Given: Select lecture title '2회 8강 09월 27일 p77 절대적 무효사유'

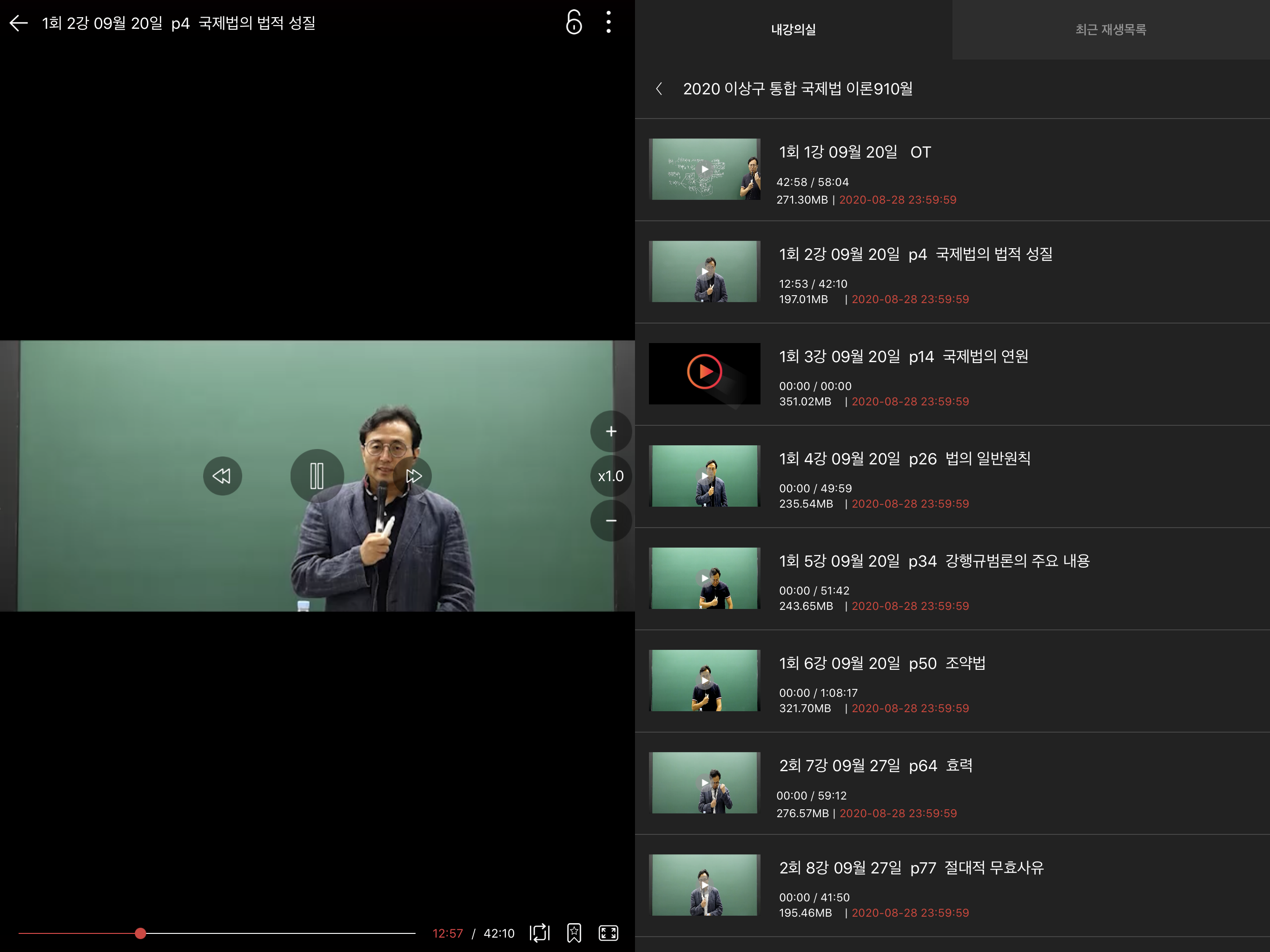Looking at the screenshot, I should [911, 867].
